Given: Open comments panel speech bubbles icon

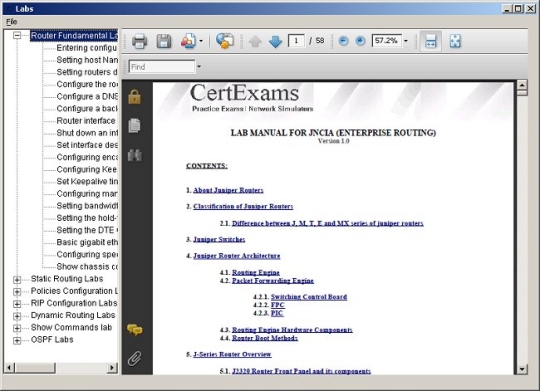Looking at the screenshot, I should click(135, 330).
